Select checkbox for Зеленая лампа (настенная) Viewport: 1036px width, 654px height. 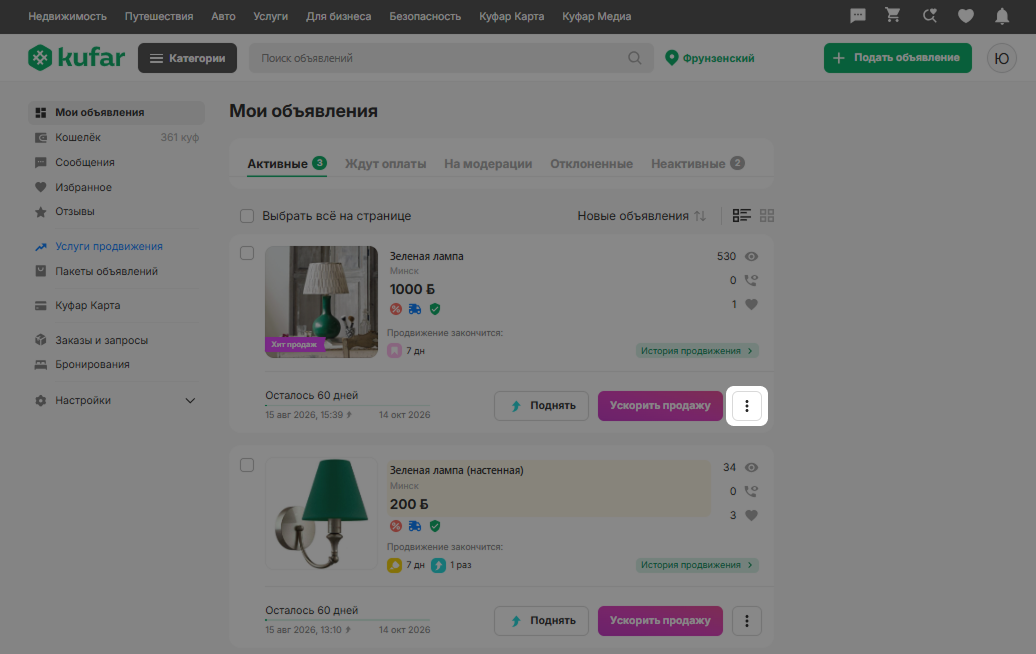(247, 465)
